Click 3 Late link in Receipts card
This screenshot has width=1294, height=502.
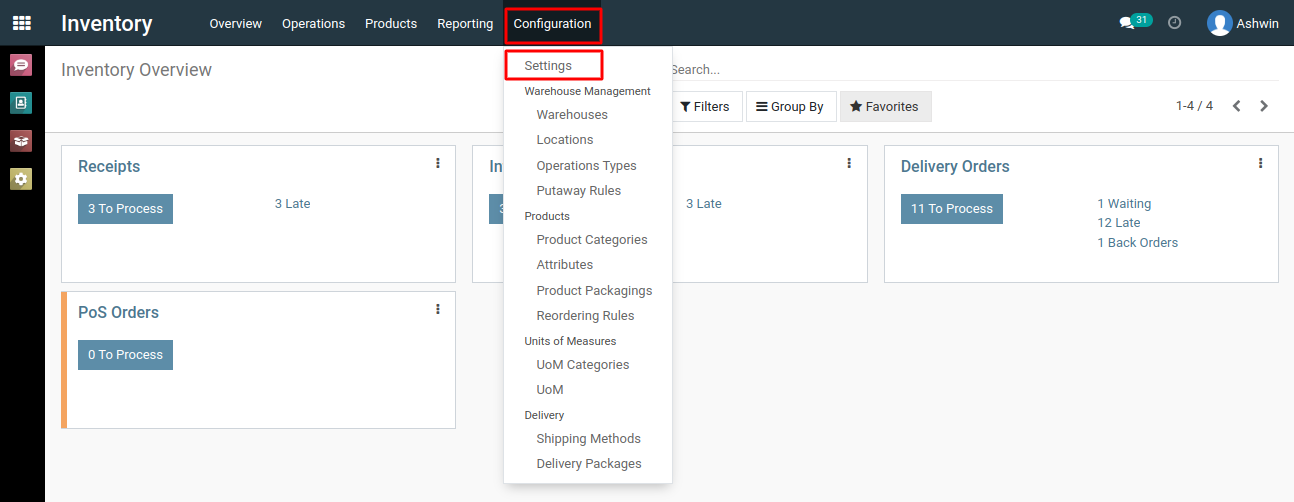click(293, 204)
